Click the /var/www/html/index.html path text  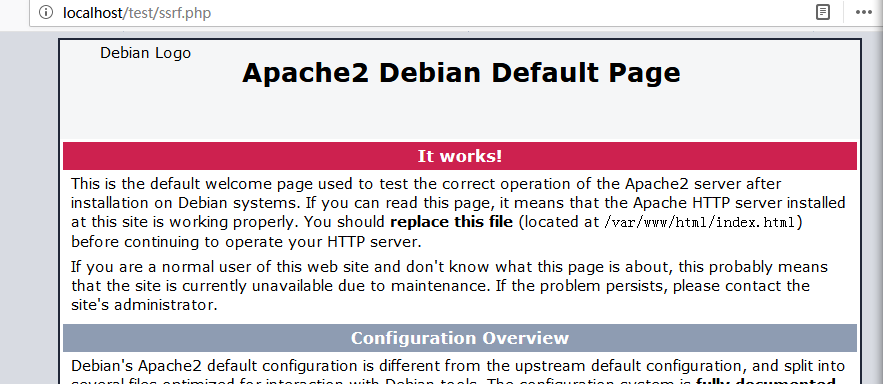699,222
